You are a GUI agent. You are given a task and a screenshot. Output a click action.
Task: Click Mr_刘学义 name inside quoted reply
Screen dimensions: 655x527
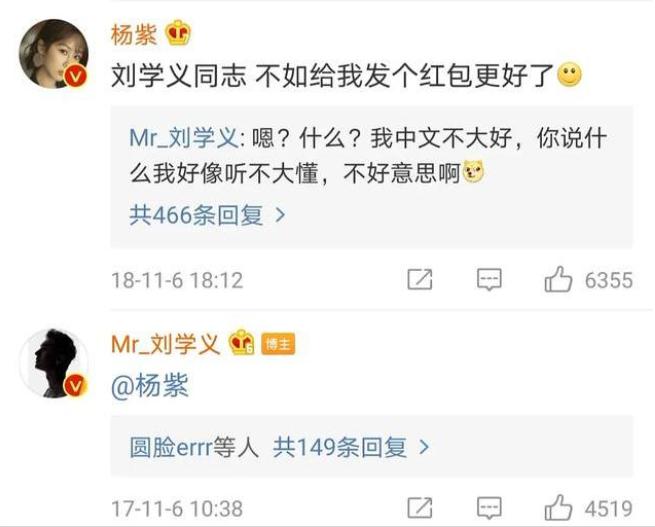[x=184, y=138]
